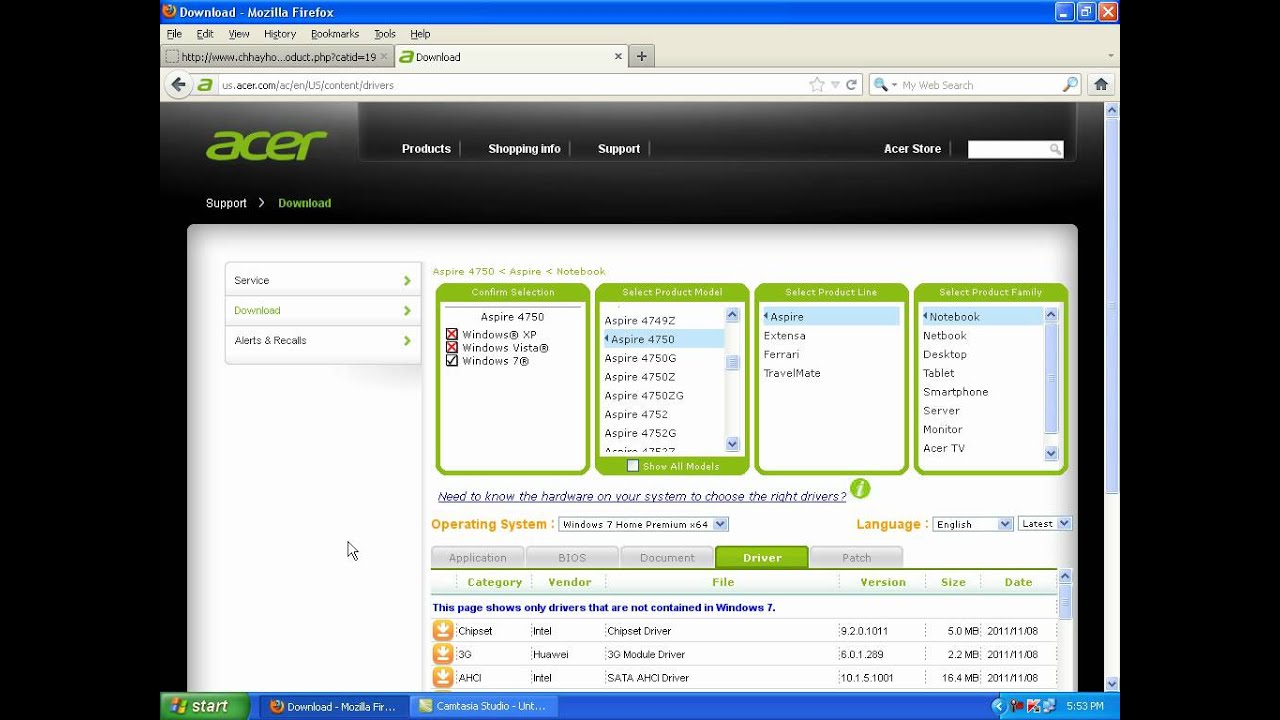
Task: Open the Shopping info navigation link
Action: tap(524, 149)
